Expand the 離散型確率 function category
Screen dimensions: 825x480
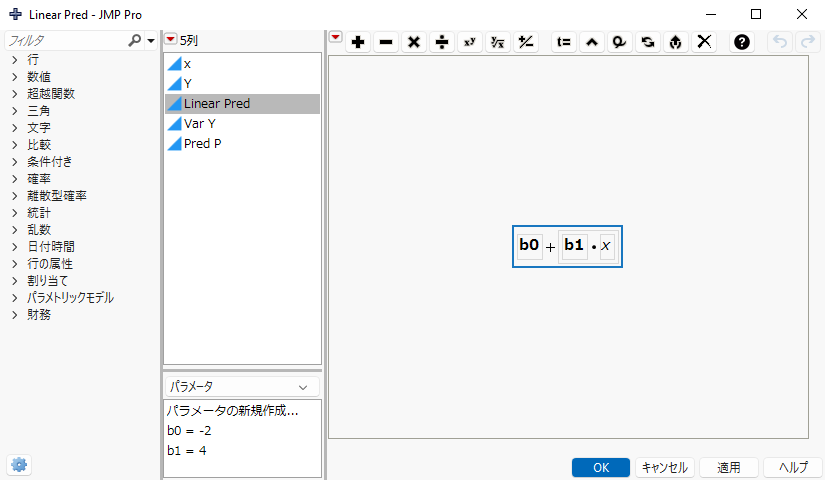point(15,196)
